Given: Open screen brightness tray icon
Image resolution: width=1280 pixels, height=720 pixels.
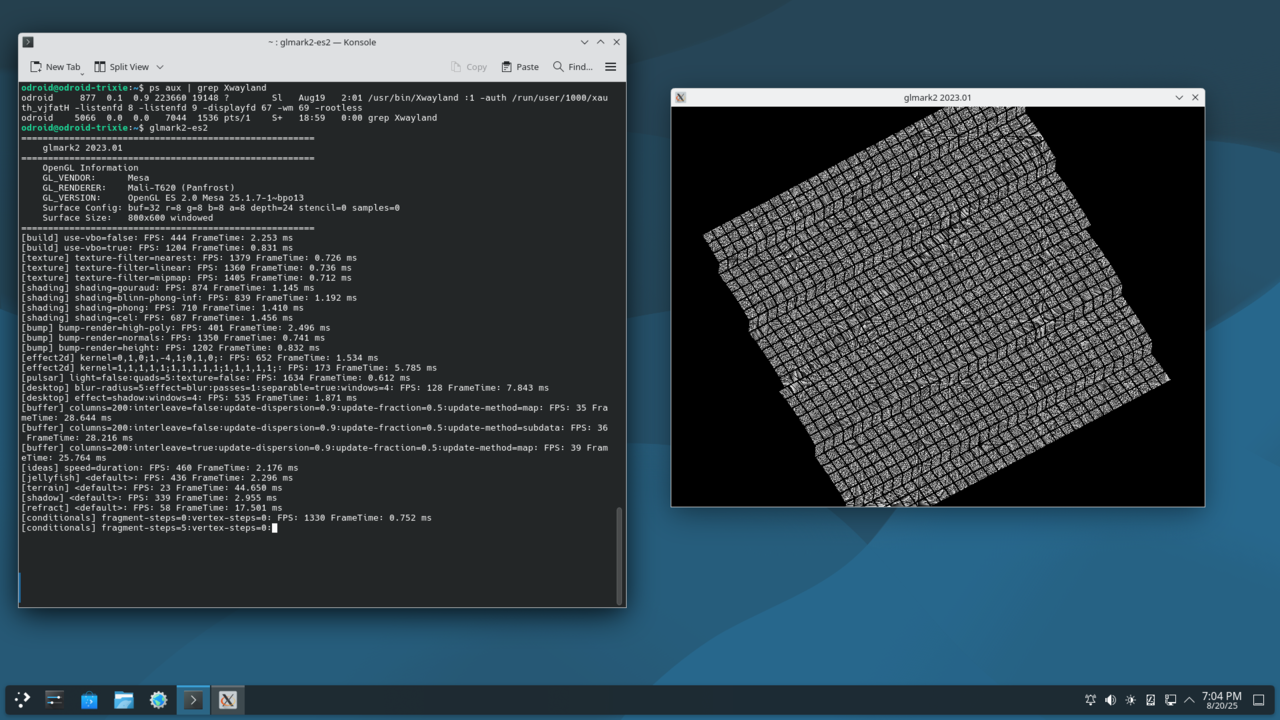Looking at the screenshot, I should pyautogui.click(x=1130, y=700).
